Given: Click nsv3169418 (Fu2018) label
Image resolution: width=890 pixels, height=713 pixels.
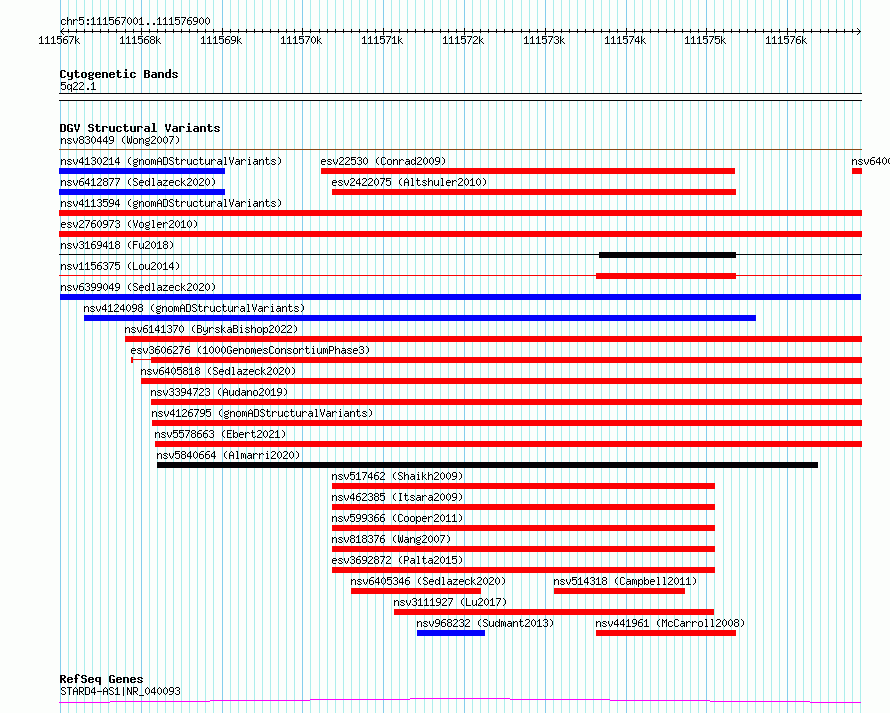Looking at the screenshot, I should (x=117, y=245).
